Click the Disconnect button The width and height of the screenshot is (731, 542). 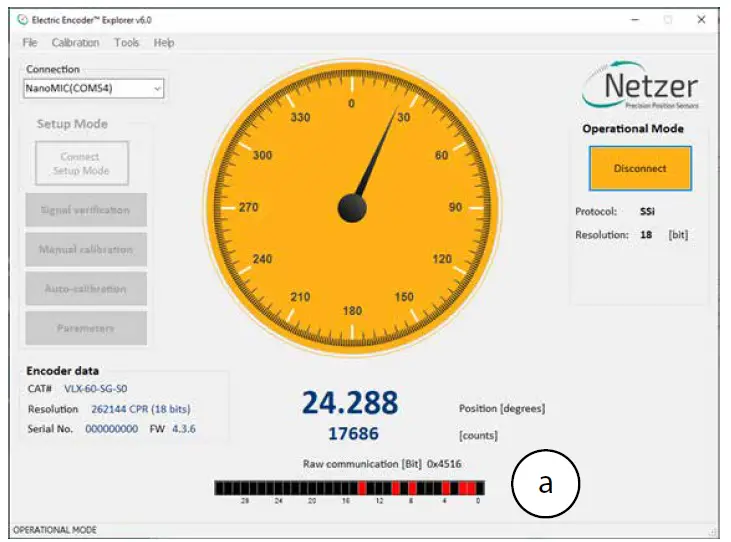(640, 168)
